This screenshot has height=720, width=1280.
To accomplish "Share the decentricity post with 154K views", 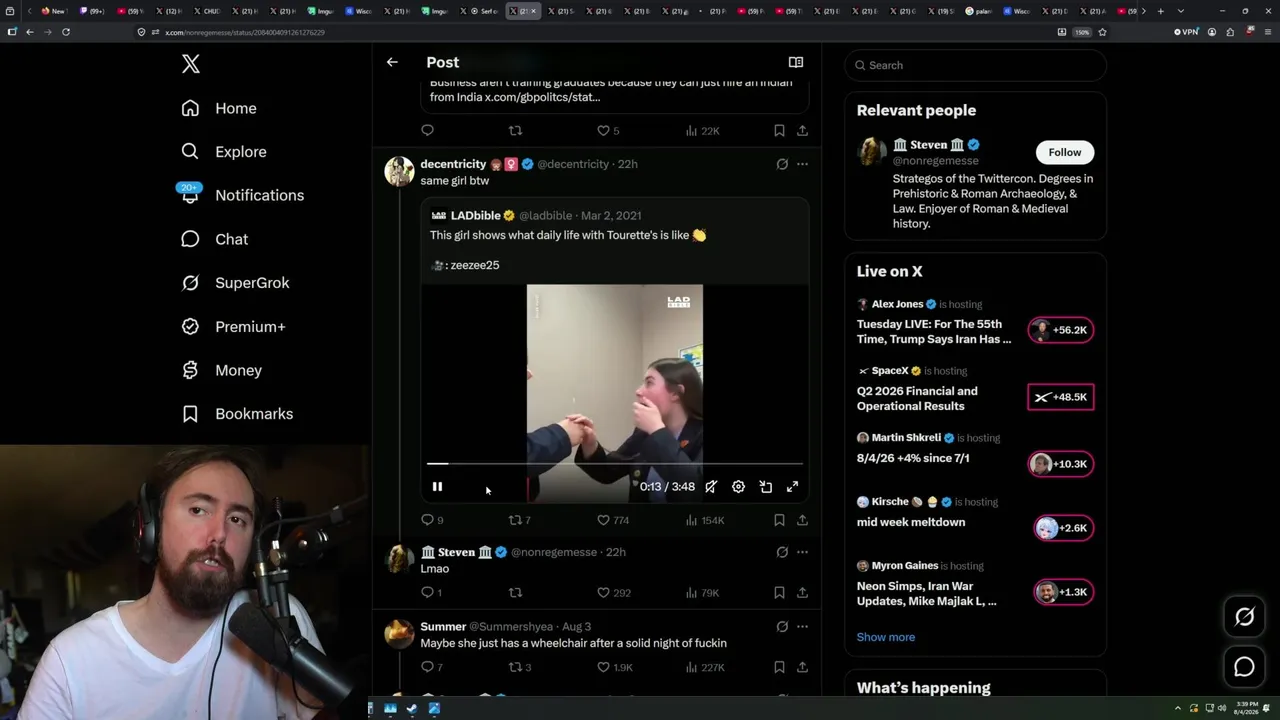I will [x=802, y=520].
